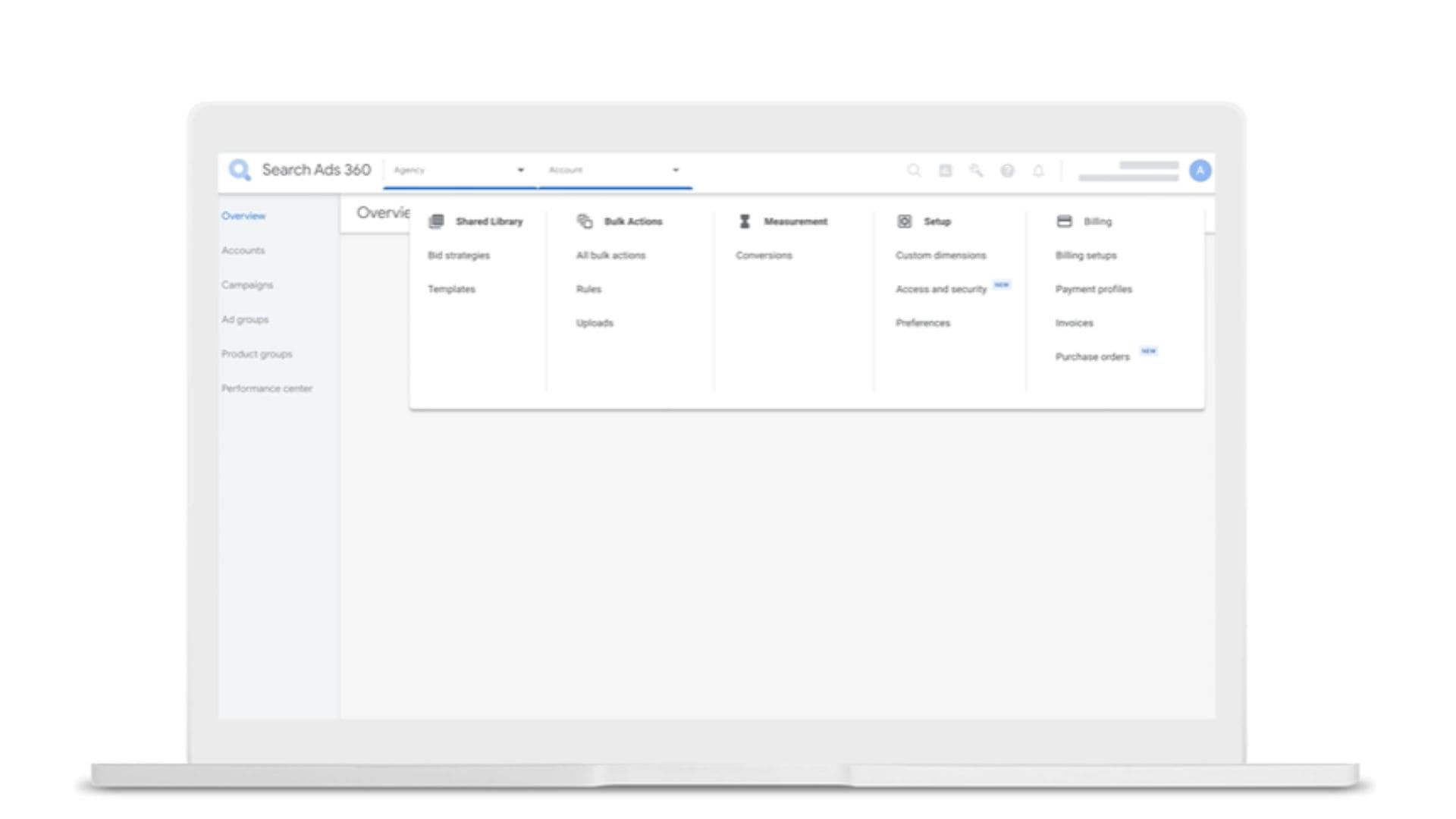The image size is (1456, 819).
Task: Click the Search Ads 360 logo icon
Action: (240, 170)
